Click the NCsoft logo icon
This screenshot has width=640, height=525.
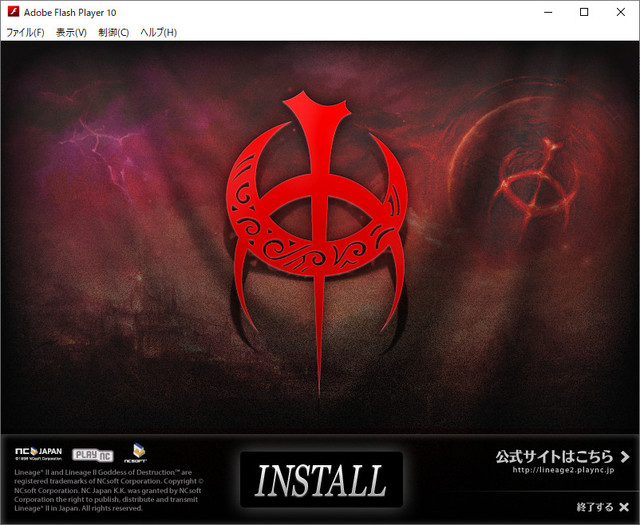click(136, 453)
